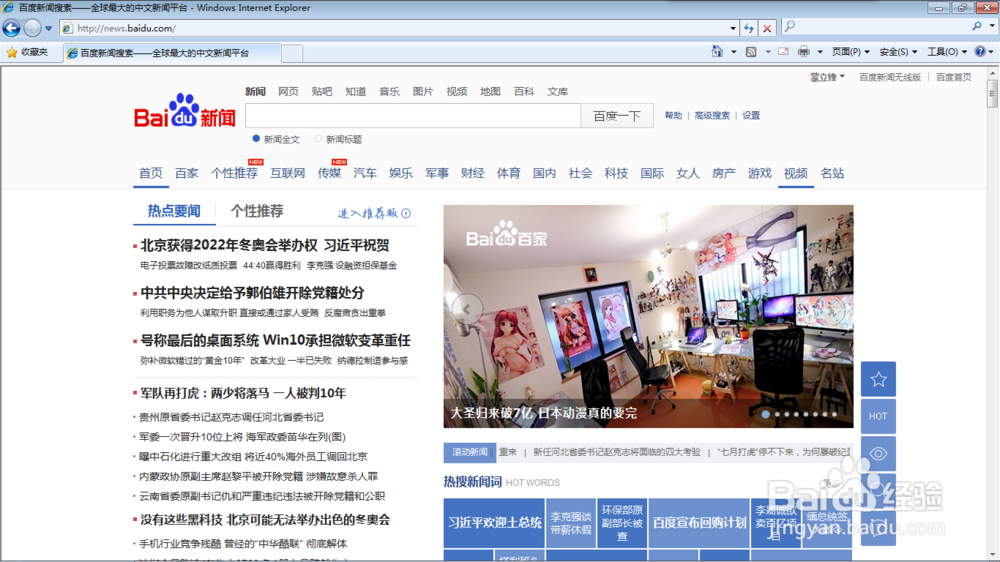
Task: Click the last slide indicator dot on banner
Action: pos(834,414)
